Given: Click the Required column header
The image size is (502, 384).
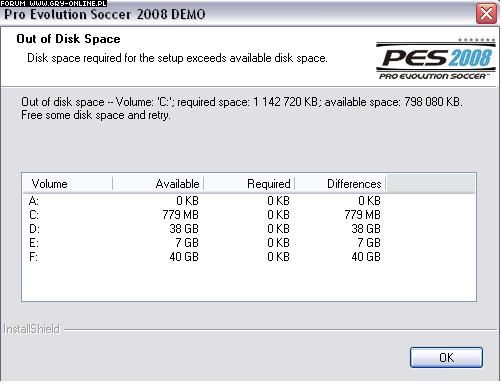Looking at the screenshot, I should pos(249,184).
